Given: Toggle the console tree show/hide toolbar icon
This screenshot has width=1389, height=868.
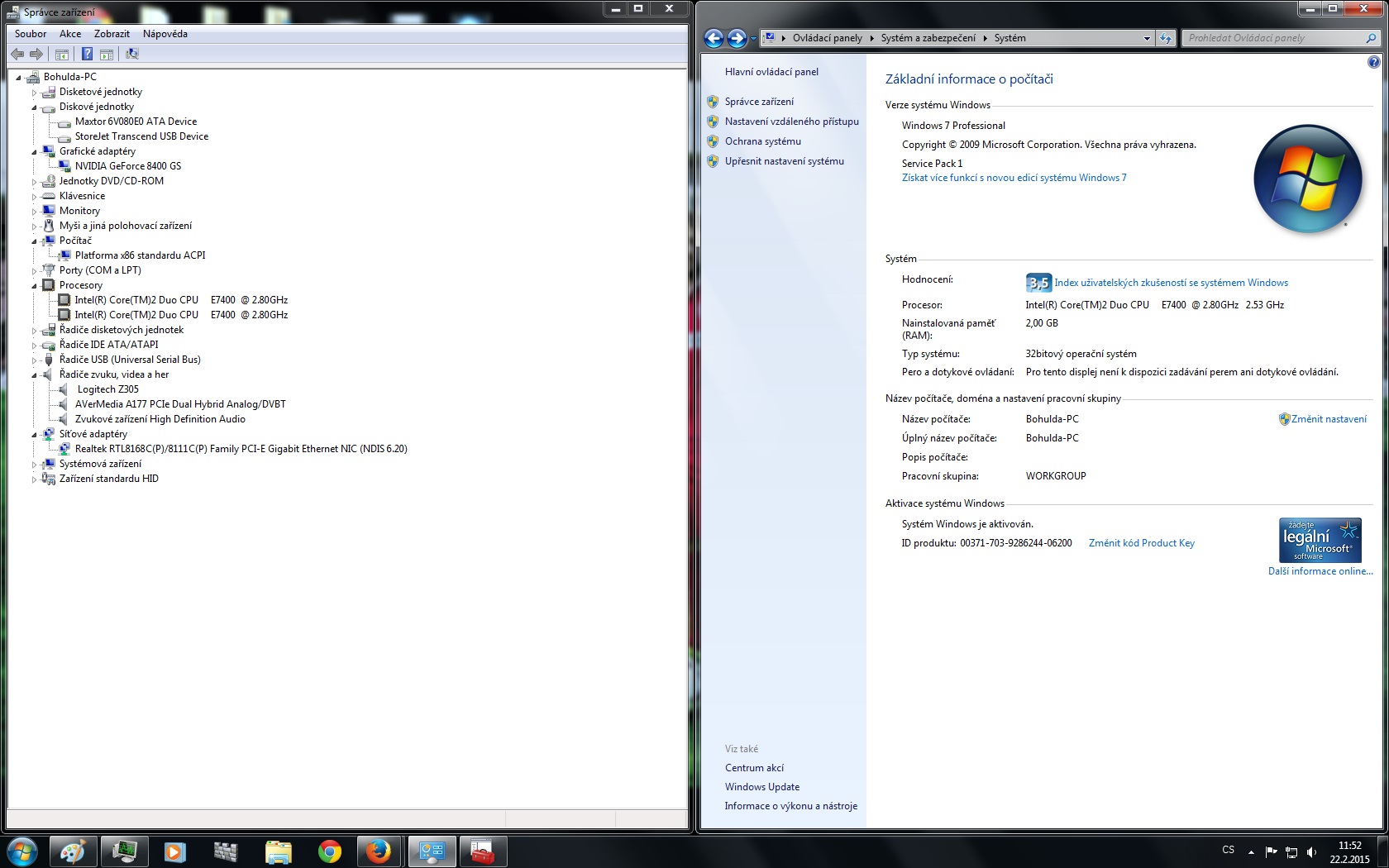Looking at the screenshot, I should [x=61, y=54].
